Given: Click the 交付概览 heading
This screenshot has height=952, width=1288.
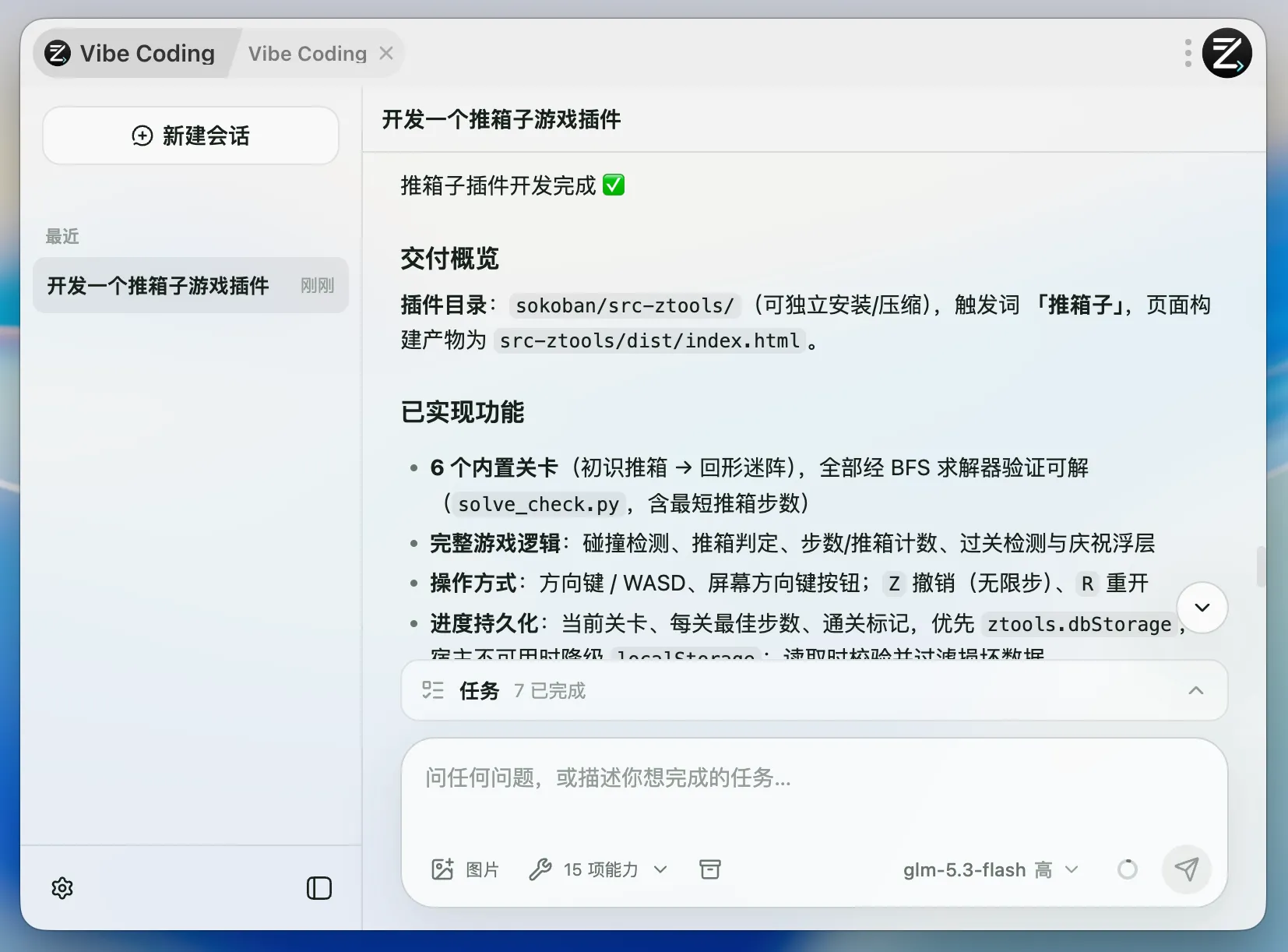Looking at the screenshot, I should pos(450,259).
